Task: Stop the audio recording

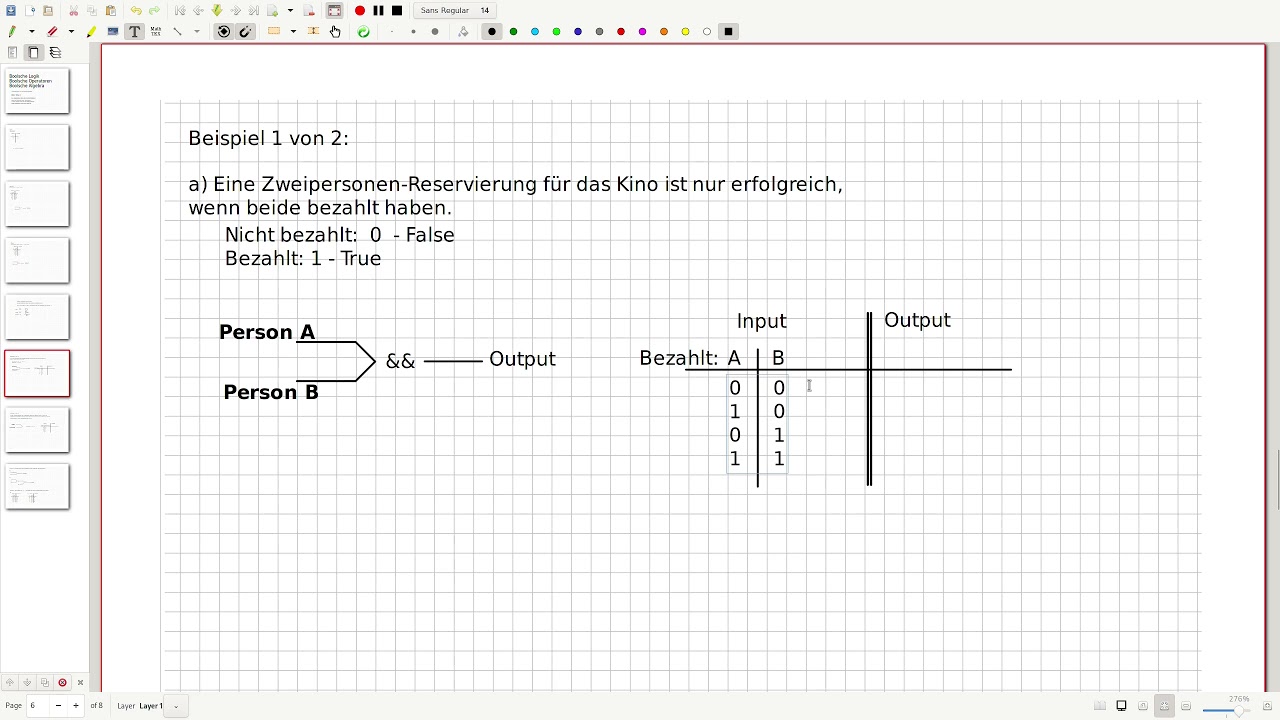Action: [x=397, y=10]
